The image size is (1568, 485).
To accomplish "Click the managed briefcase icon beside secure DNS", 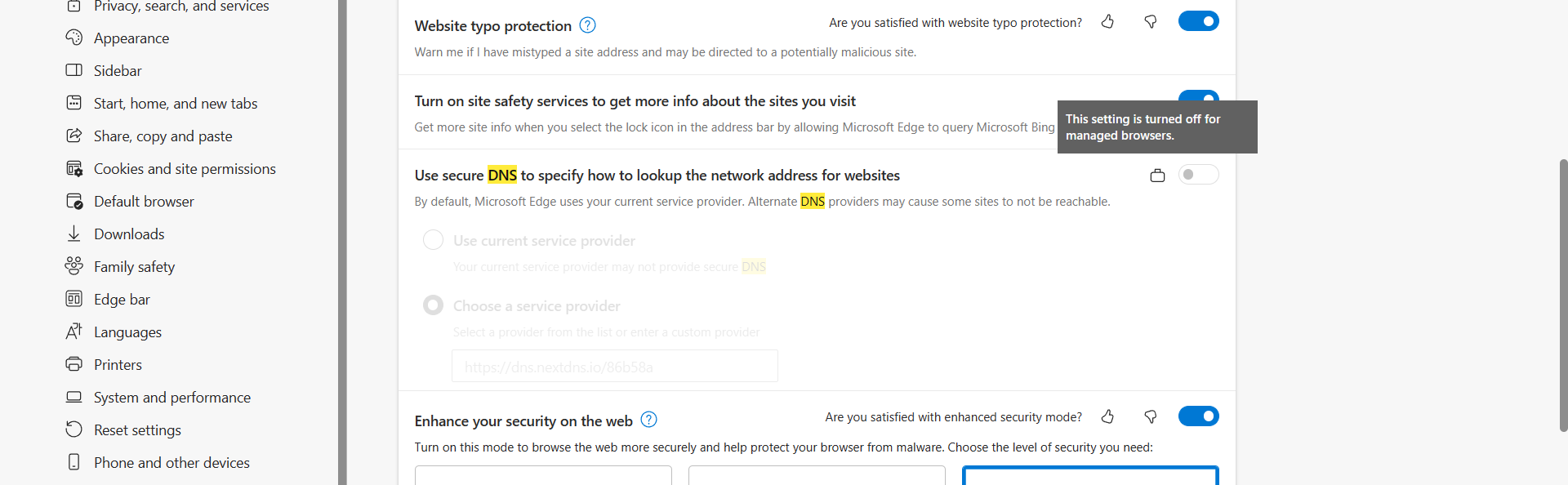I will tap(1157, 176).
